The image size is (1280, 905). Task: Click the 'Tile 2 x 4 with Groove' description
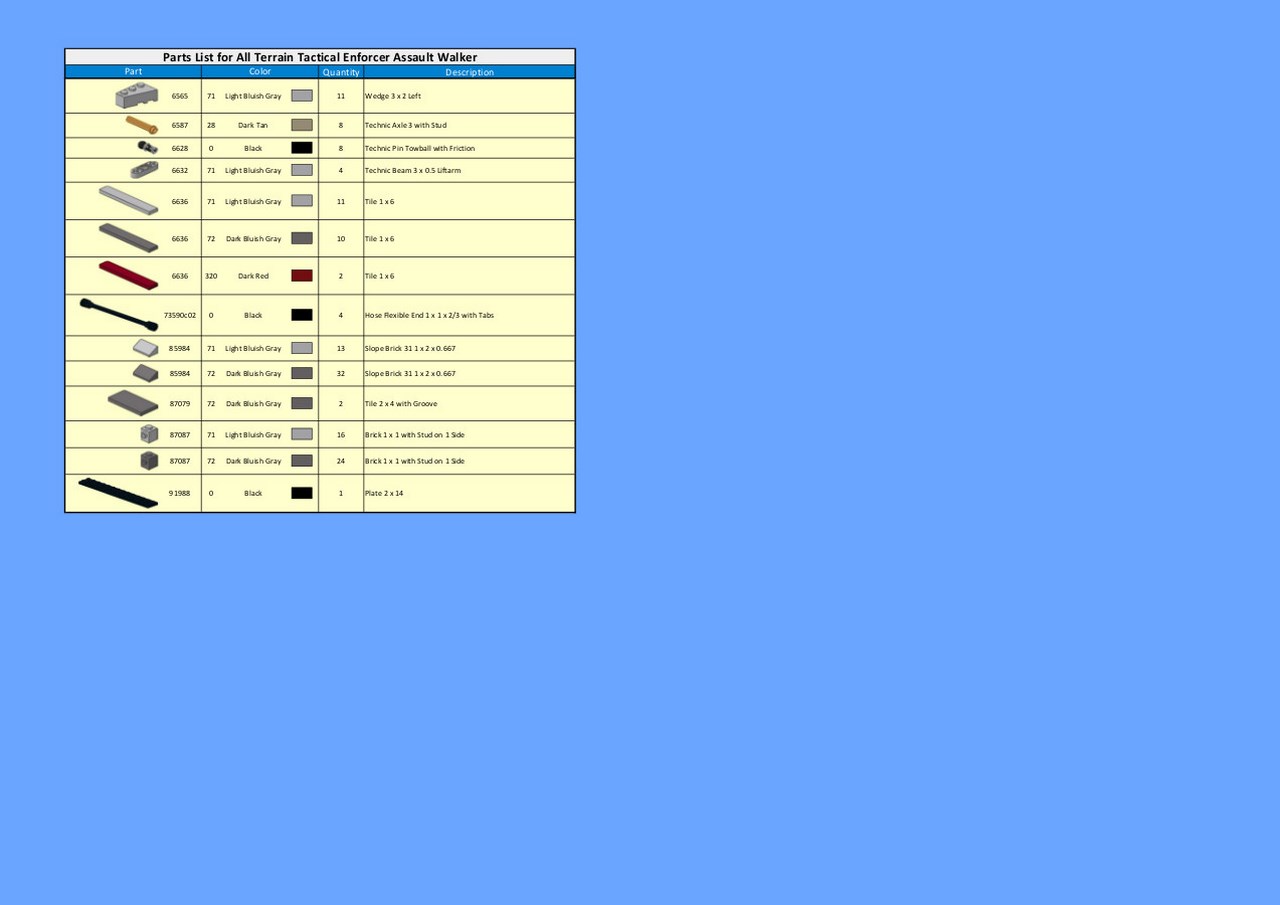click(x=401, y=404)
